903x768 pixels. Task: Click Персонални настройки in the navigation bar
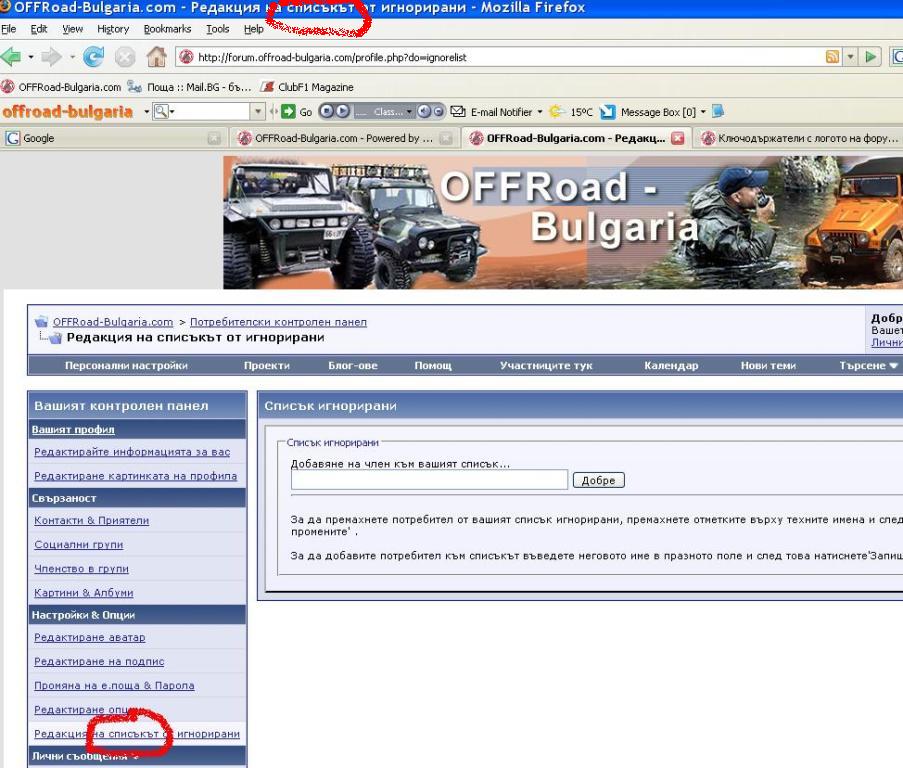point(126,366)
